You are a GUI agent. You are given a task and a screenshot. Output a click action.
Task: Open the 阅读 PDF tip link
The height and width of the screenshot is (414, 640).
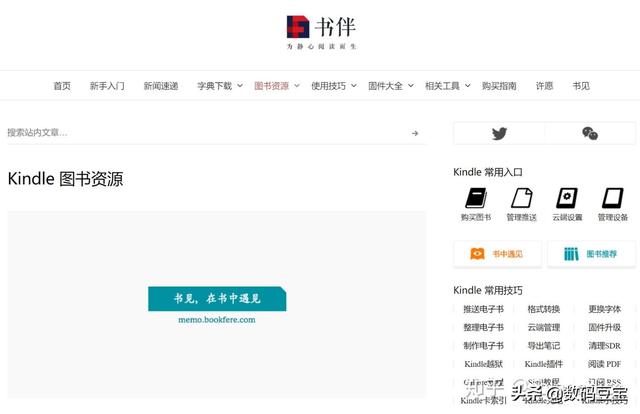coord(604,364)
